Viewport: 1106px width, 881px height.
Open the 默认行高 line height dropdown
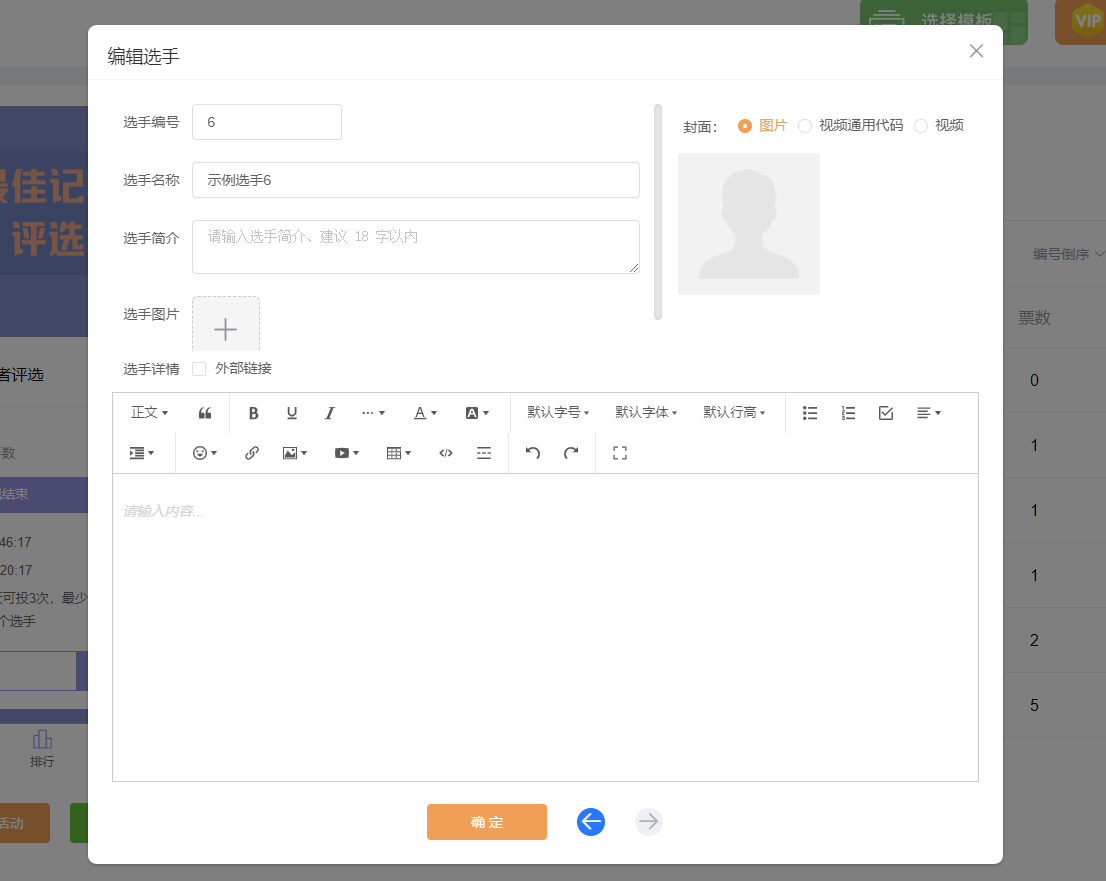(734, 413)
